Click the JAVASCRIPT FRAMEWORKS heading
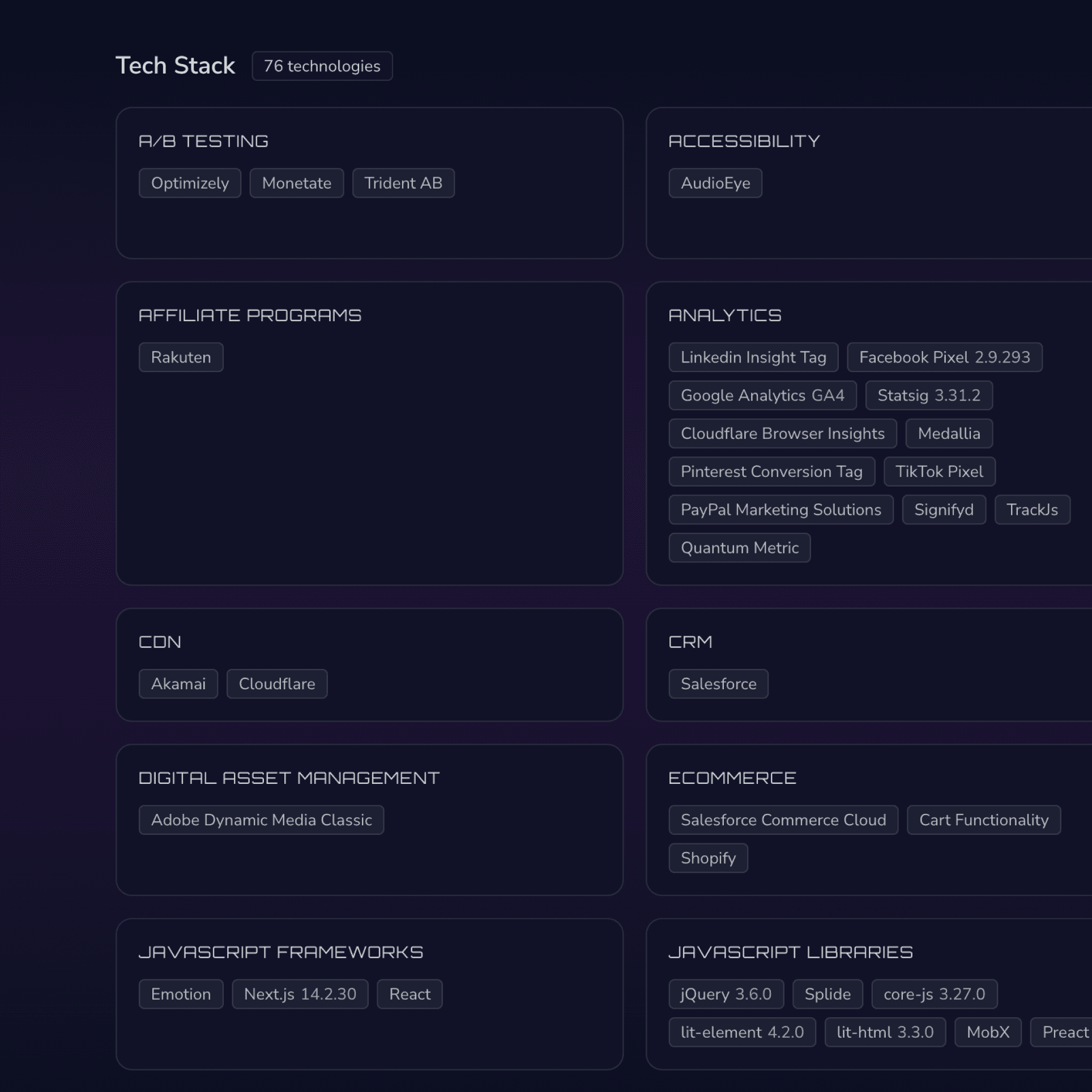 pos(281,953)
